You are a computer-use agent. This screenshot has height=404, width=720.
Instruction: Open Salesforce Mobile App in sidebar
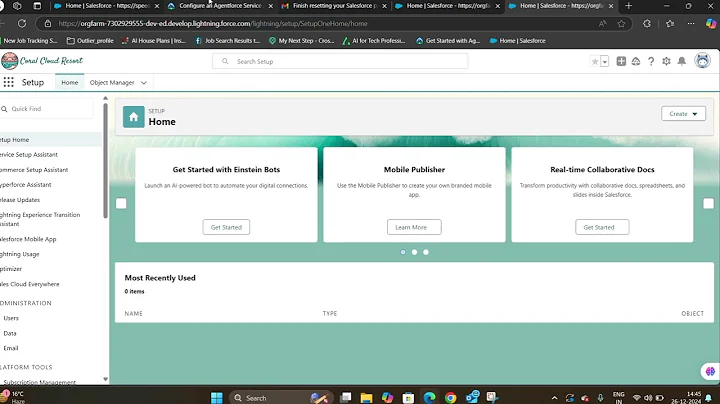click(28, 239)
